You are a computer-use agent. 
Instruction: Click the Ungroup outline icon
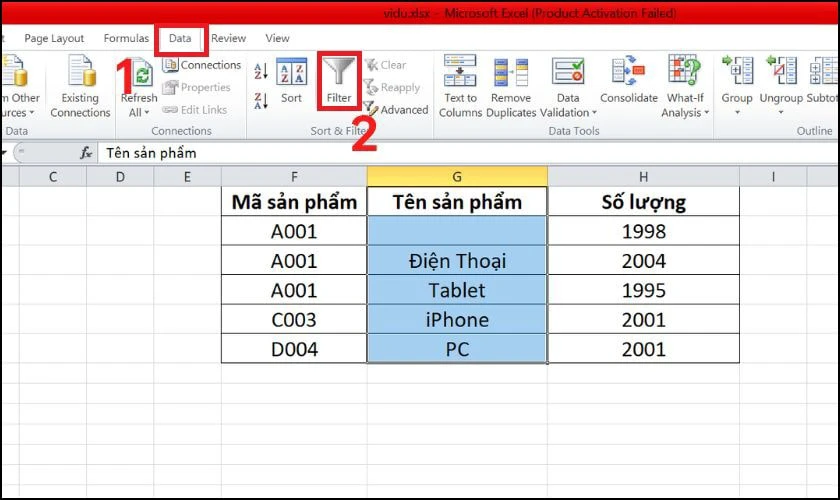tap(781, 70)
